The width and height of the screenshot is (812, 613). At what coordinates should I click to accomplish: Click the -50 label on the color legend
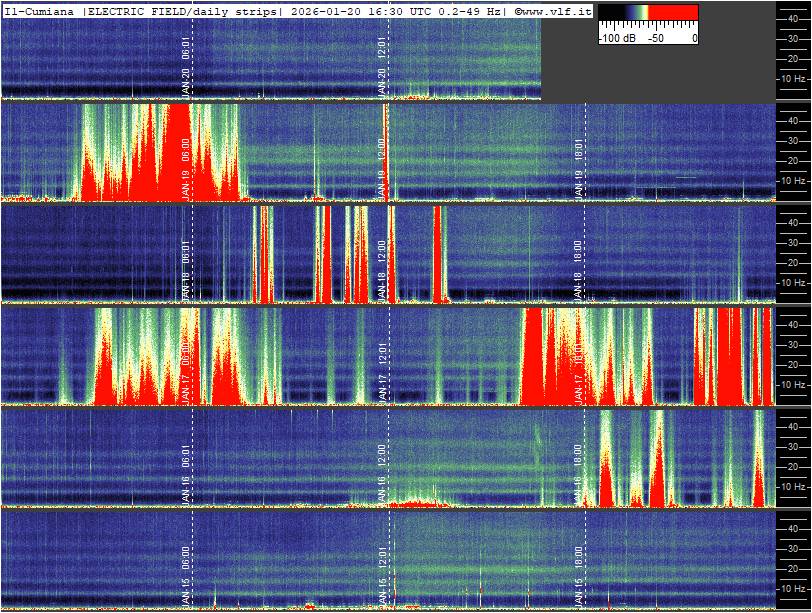point(656,38)
